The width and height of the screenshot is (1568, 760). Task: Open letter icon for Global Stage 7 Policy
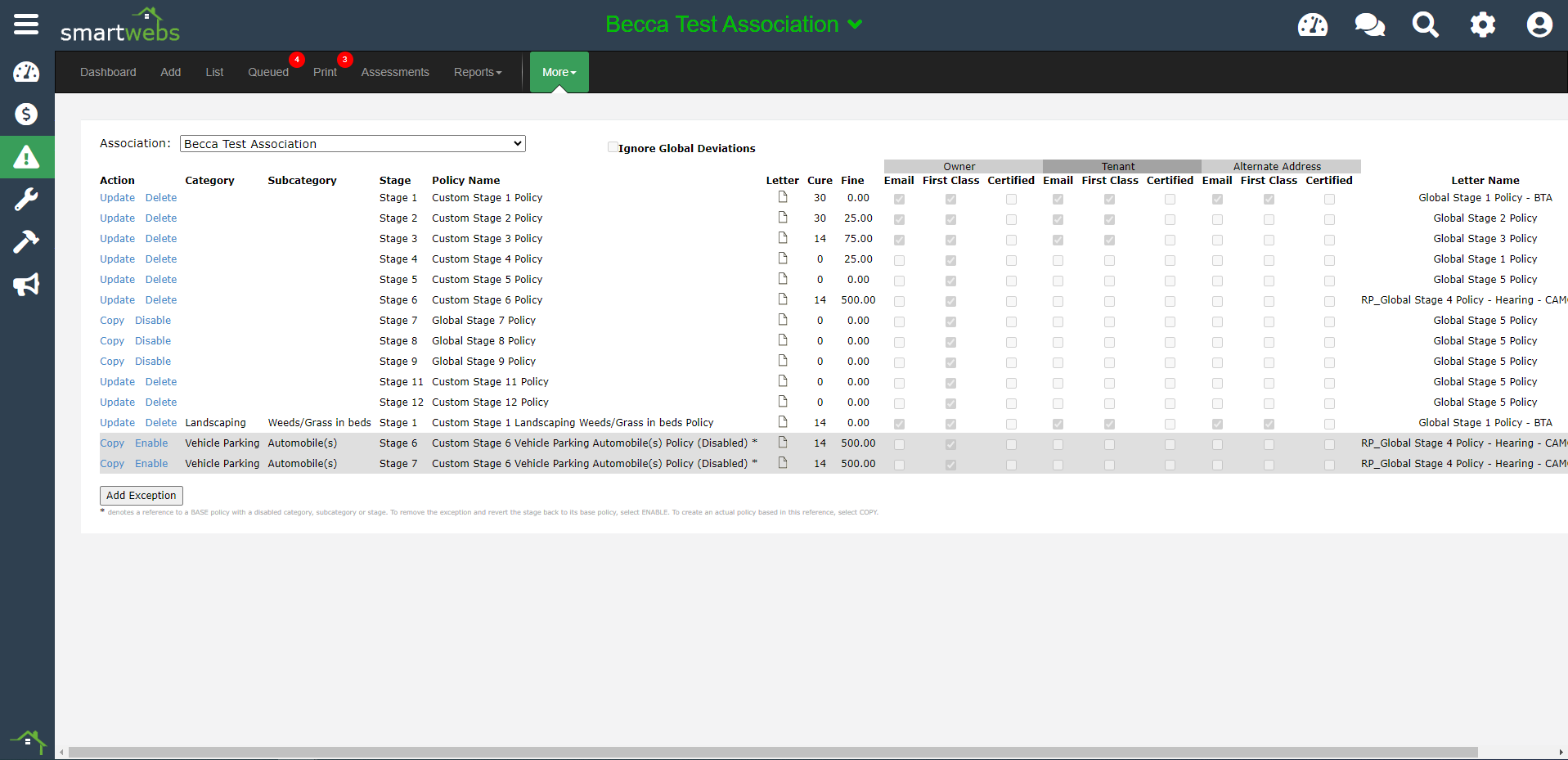tap(783, 320)
